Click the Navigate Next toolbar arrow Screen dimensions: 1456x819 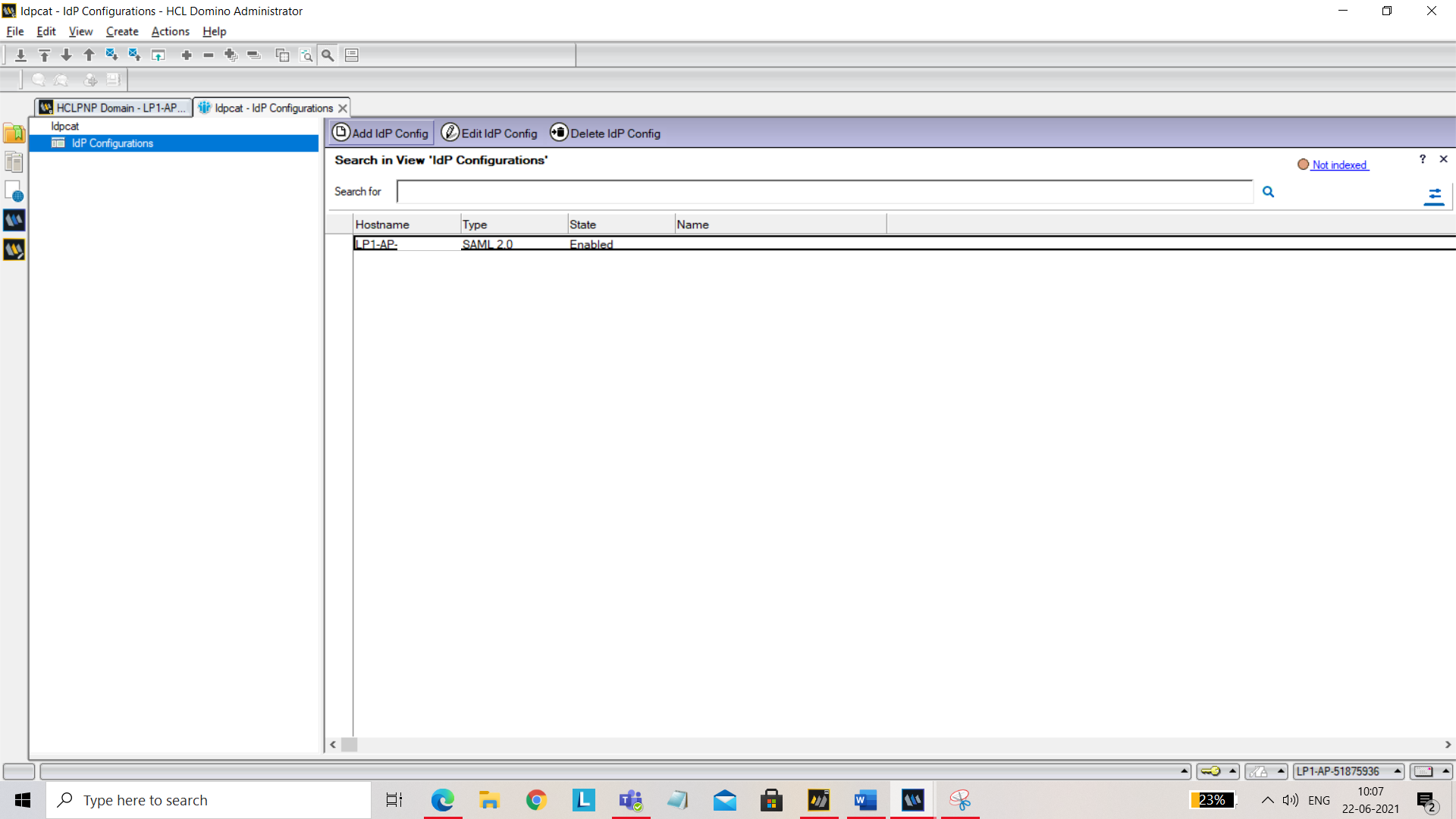[x=67, y=55]
